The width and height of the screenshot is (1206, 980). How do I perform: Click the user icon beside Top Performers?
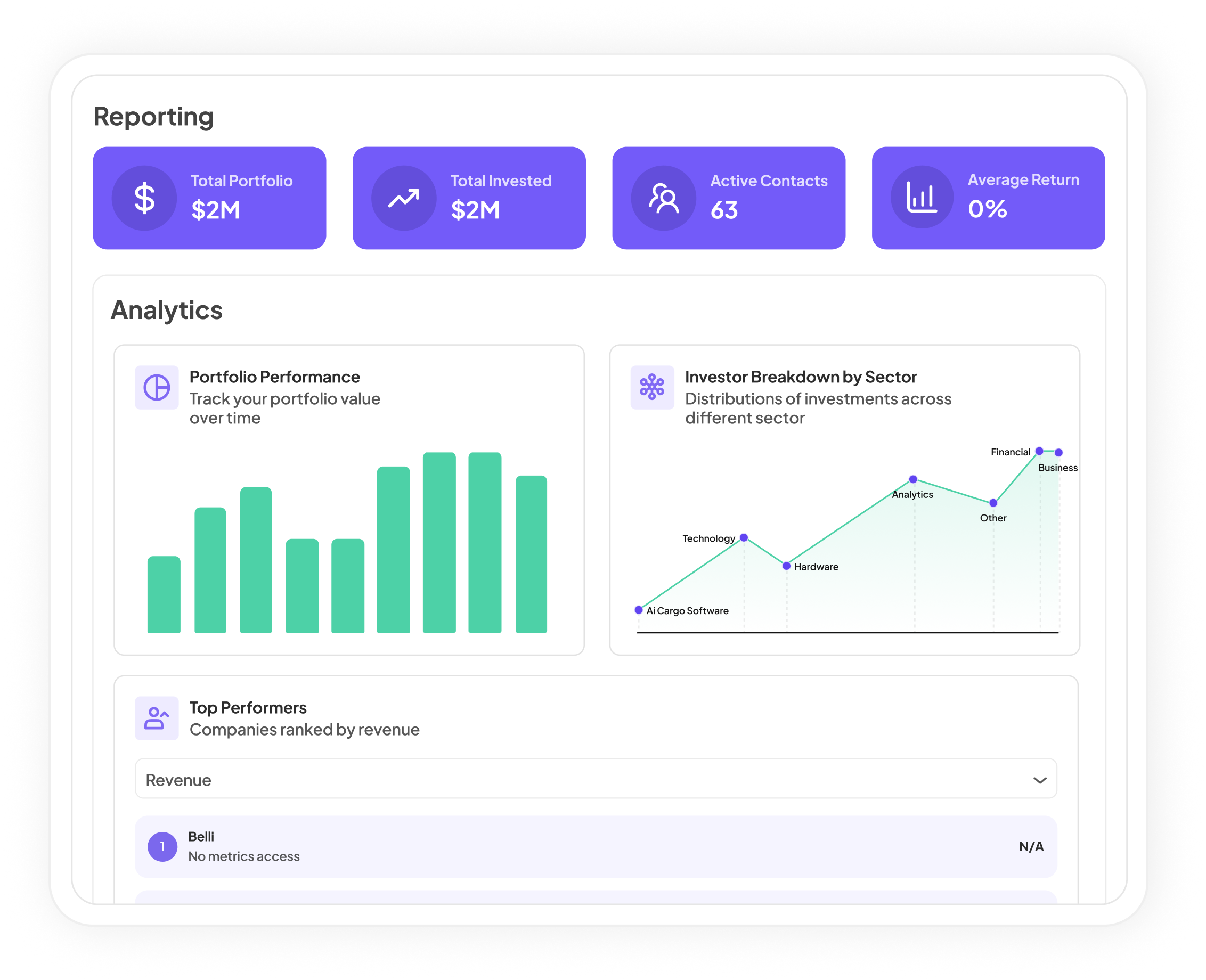[x=157, y=718]
